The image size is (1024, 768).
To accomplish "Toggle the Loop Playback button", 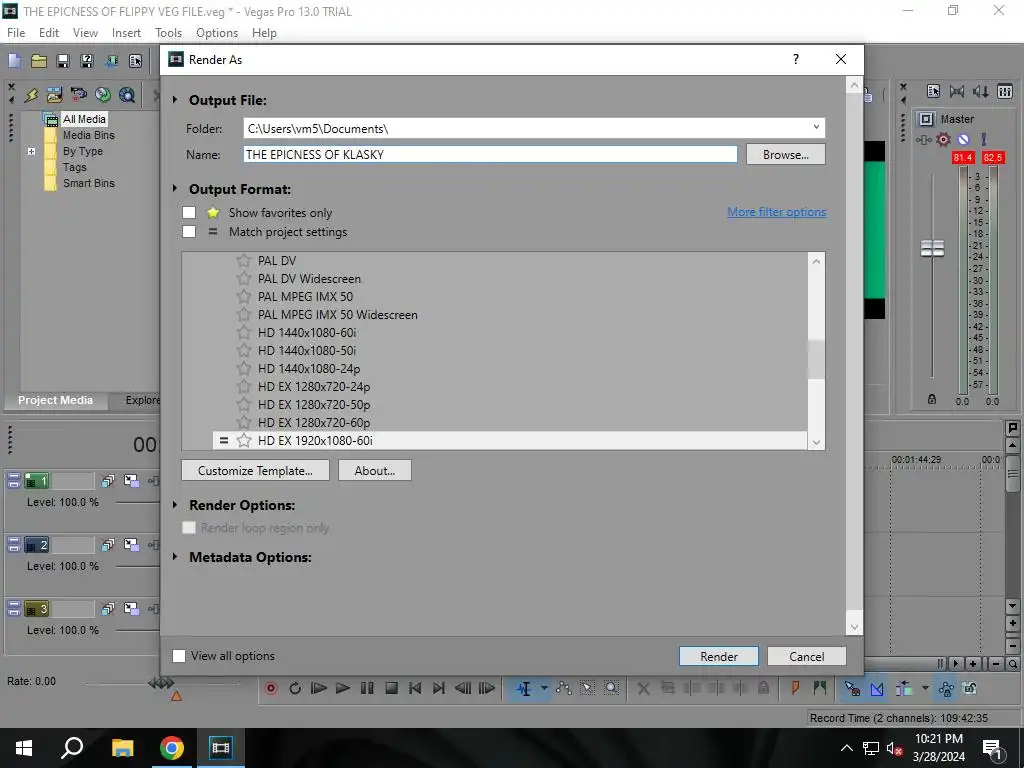I will [x=295, y=688].
